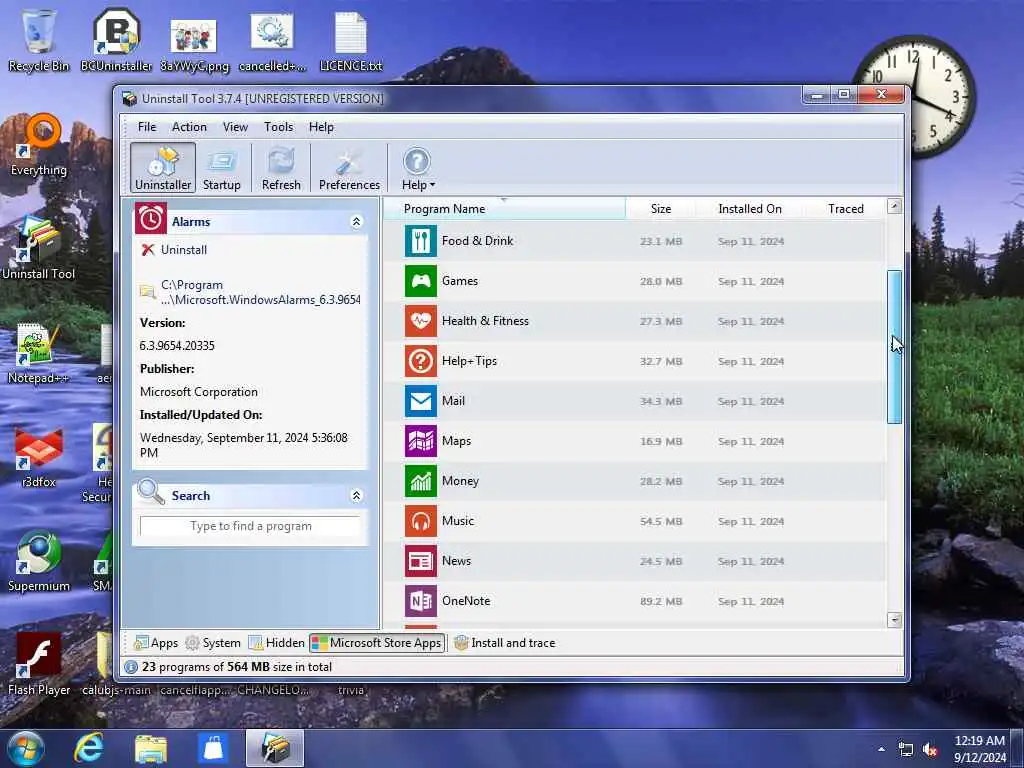Select the Mail app icon

[421, 401]
